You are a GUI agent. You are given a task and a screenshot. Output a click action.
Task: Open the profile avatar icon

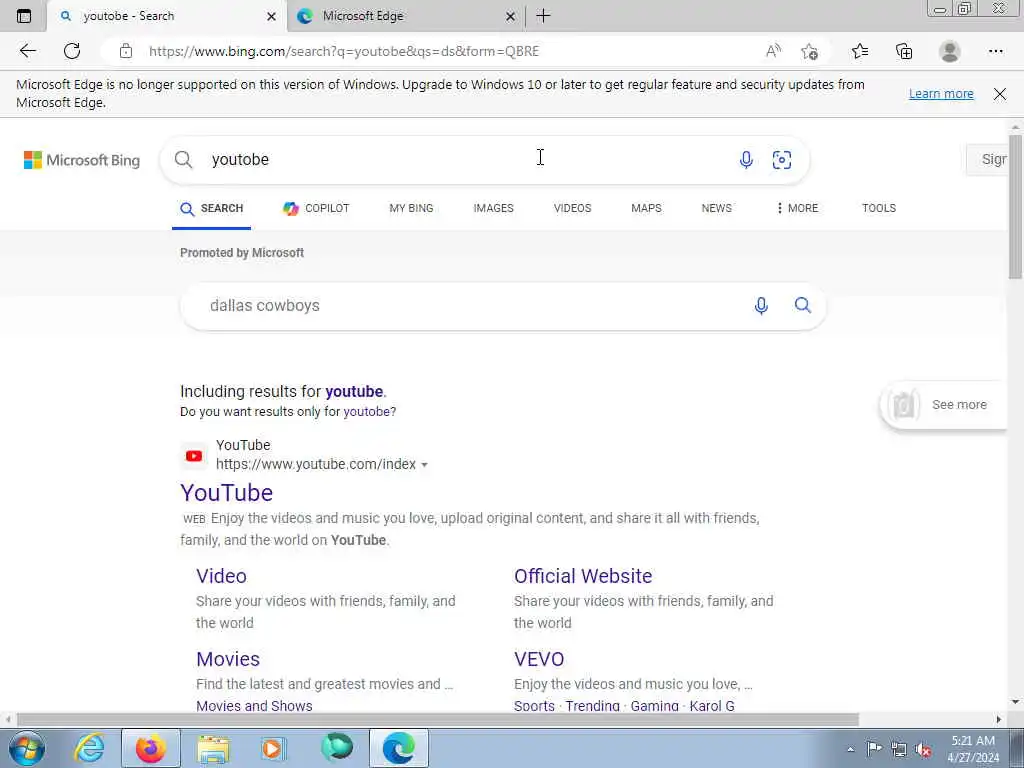click(950, 51)
